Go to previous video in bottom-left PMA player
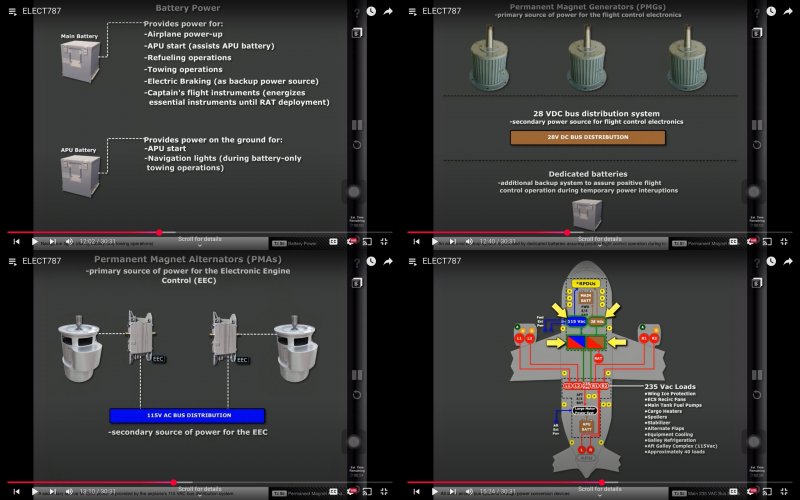The width and height of the screenshot is (800, 500). pos(15,493)
